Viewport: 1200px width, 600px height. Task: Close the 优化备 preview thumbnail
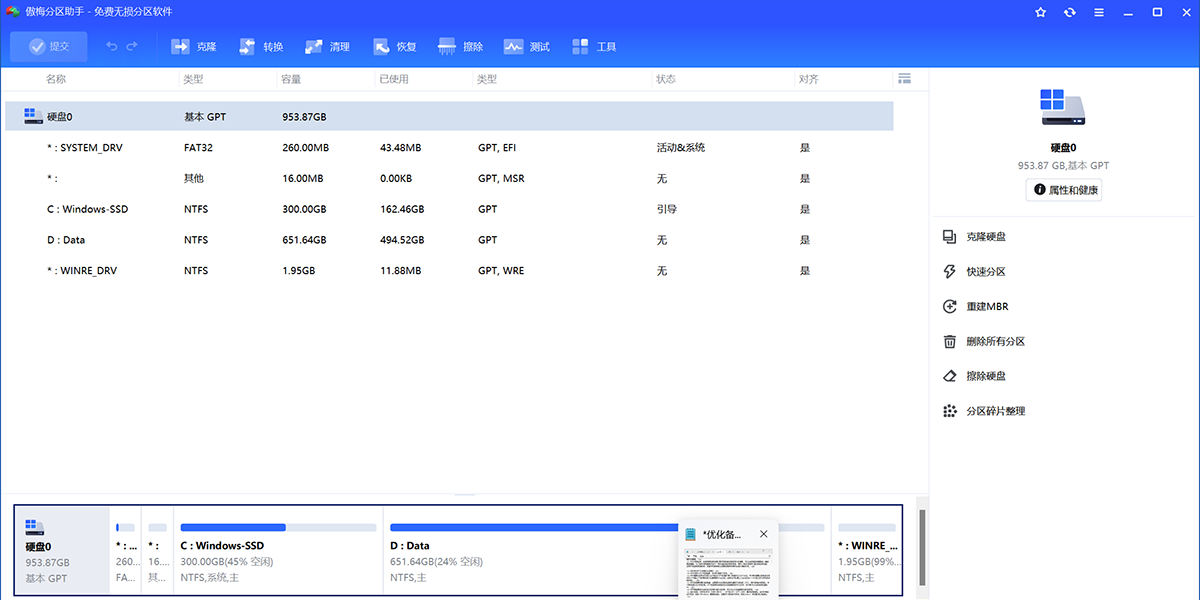(x=764, y=534)
